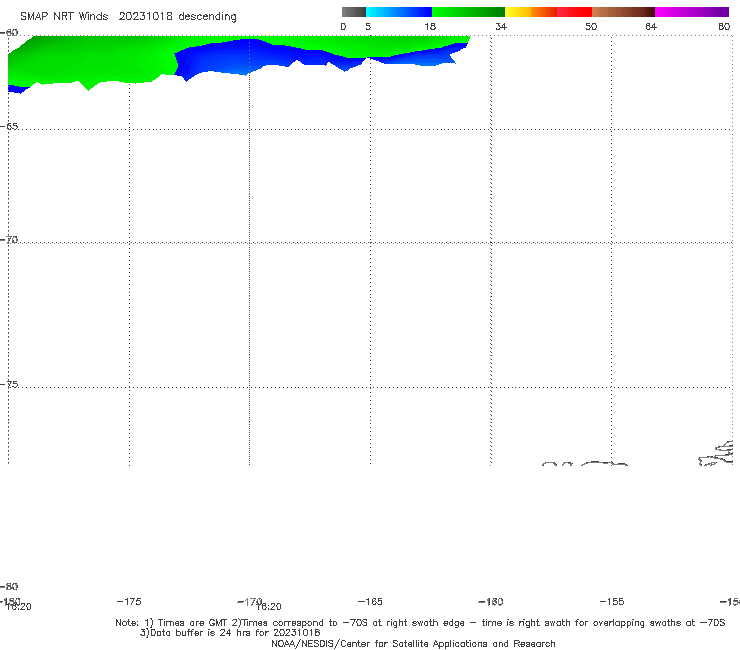Viewport: 740px width, 650px height.
Task: Click the latitude label "-75"
Action: pos(9,384)
